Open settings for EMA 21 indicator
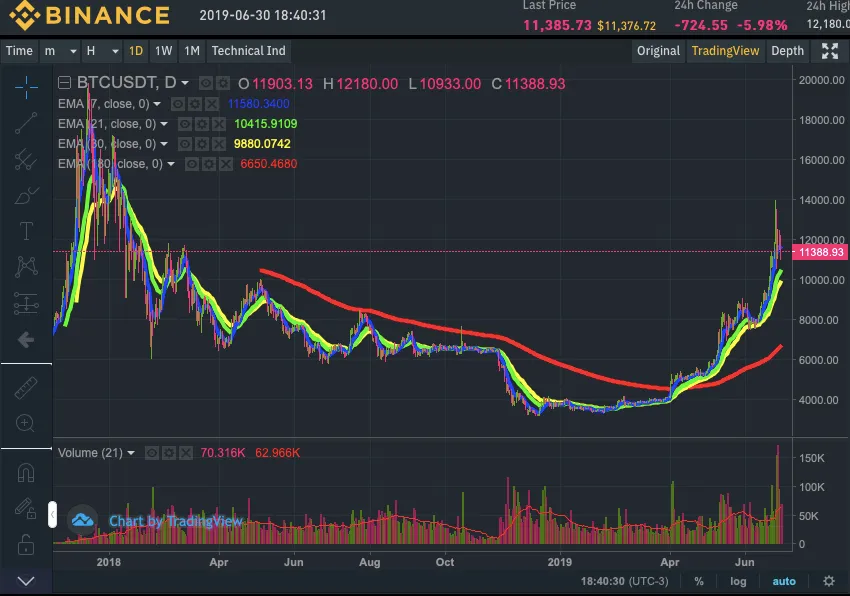The height and width of the screenshot is (596, 850). coord(202,124)
